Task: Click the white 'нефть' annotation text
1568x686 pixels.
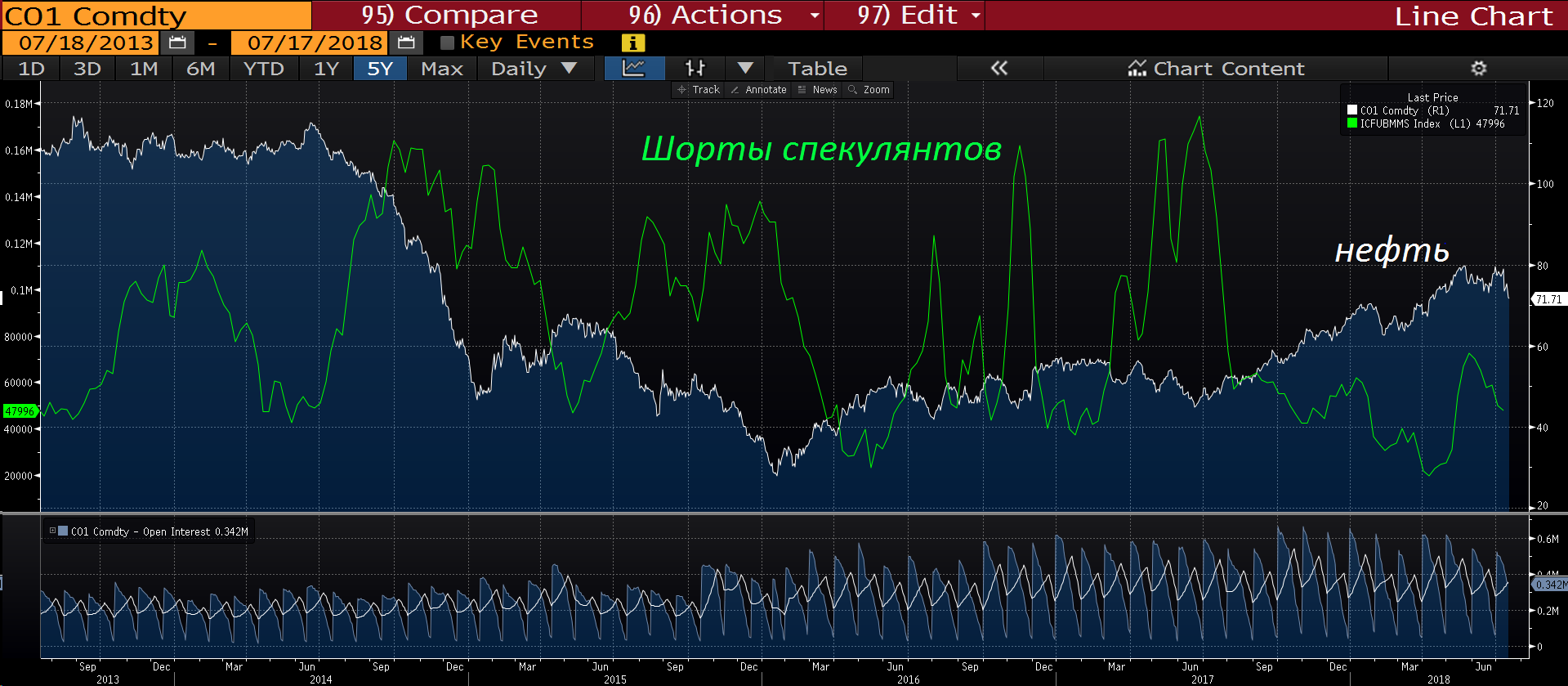Action: pos(1392,251)
